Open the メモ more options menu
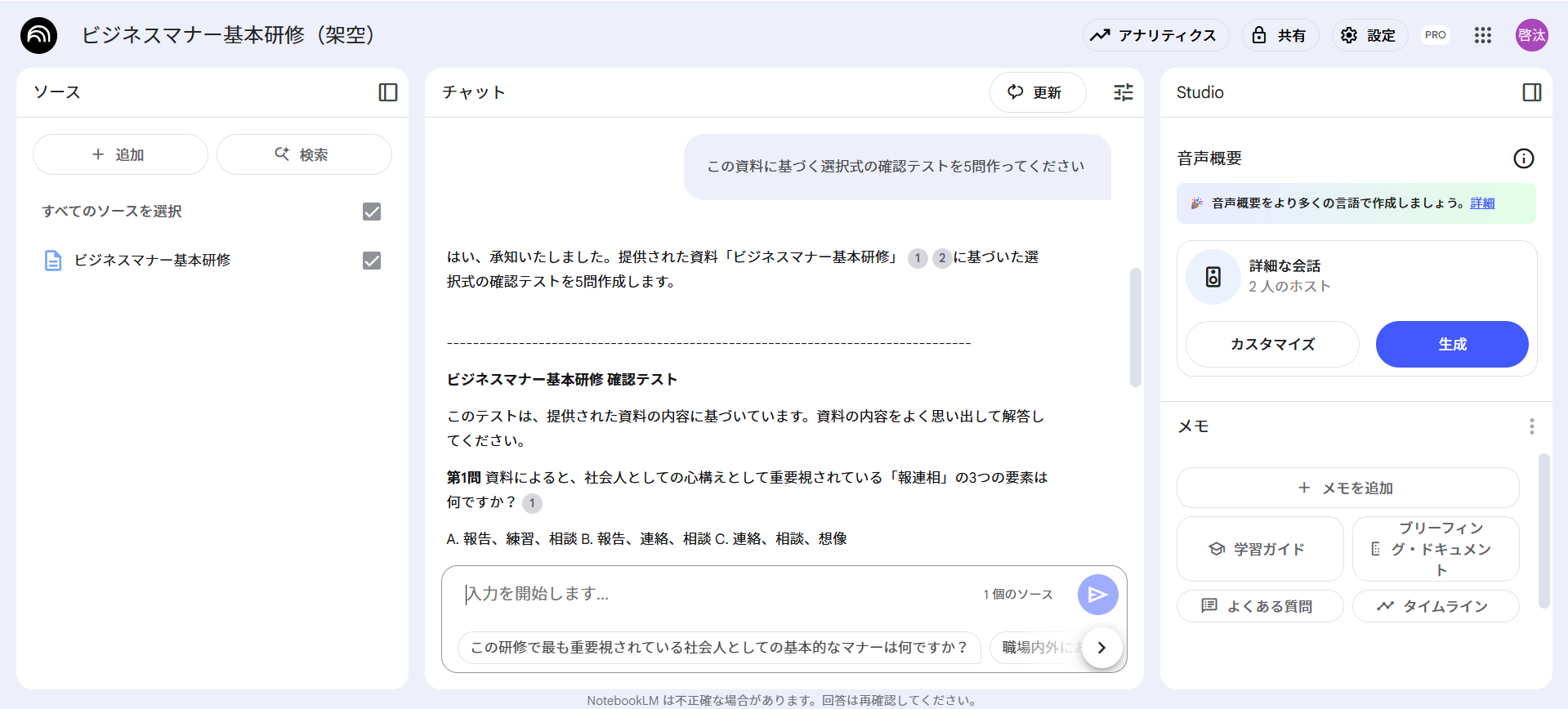The width and height of the screenshot is (1568, 709). pyautogui.click(x=1531, y=426)
